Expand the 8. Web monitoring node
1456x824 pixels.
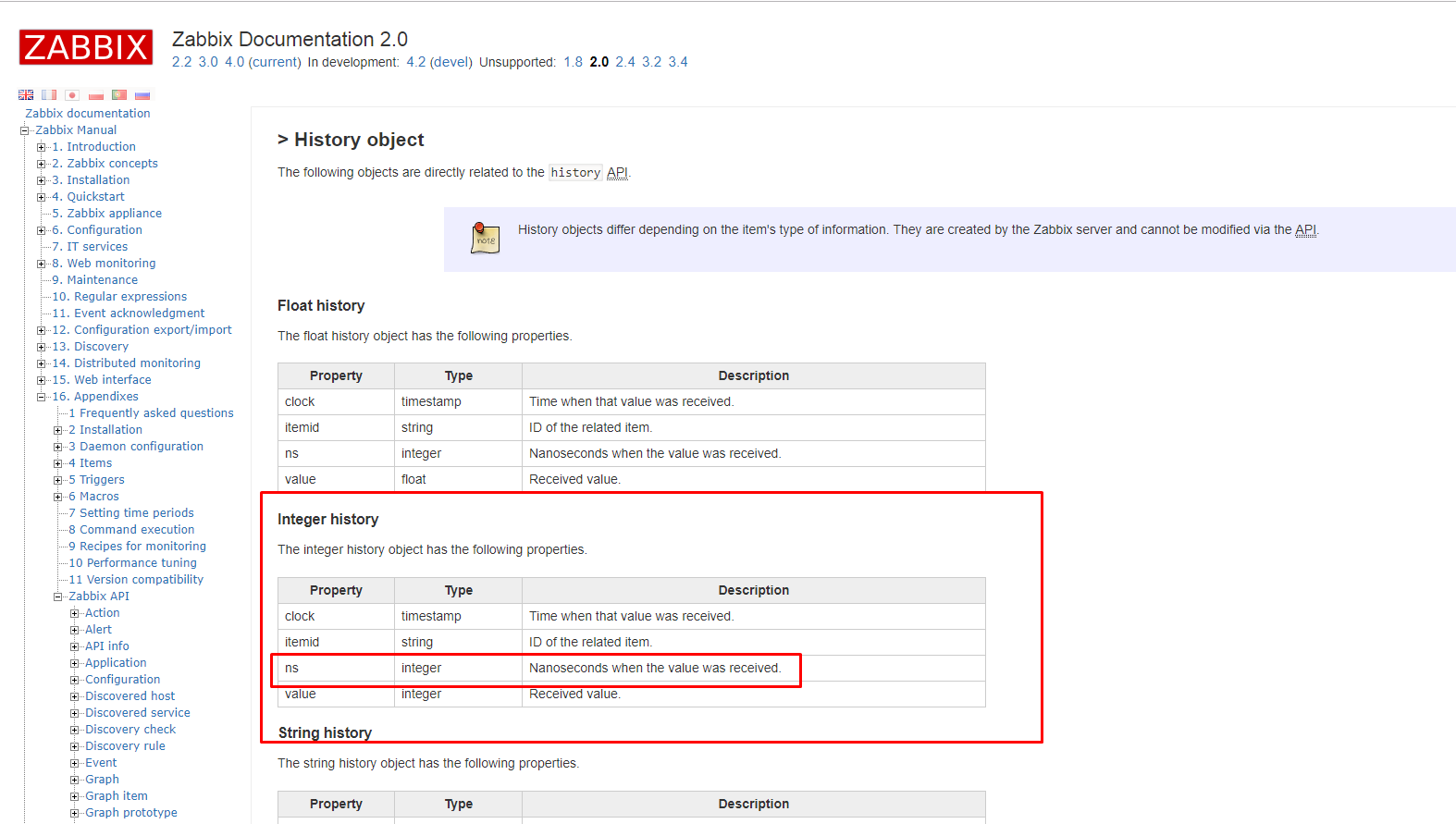tap(41, 264)
